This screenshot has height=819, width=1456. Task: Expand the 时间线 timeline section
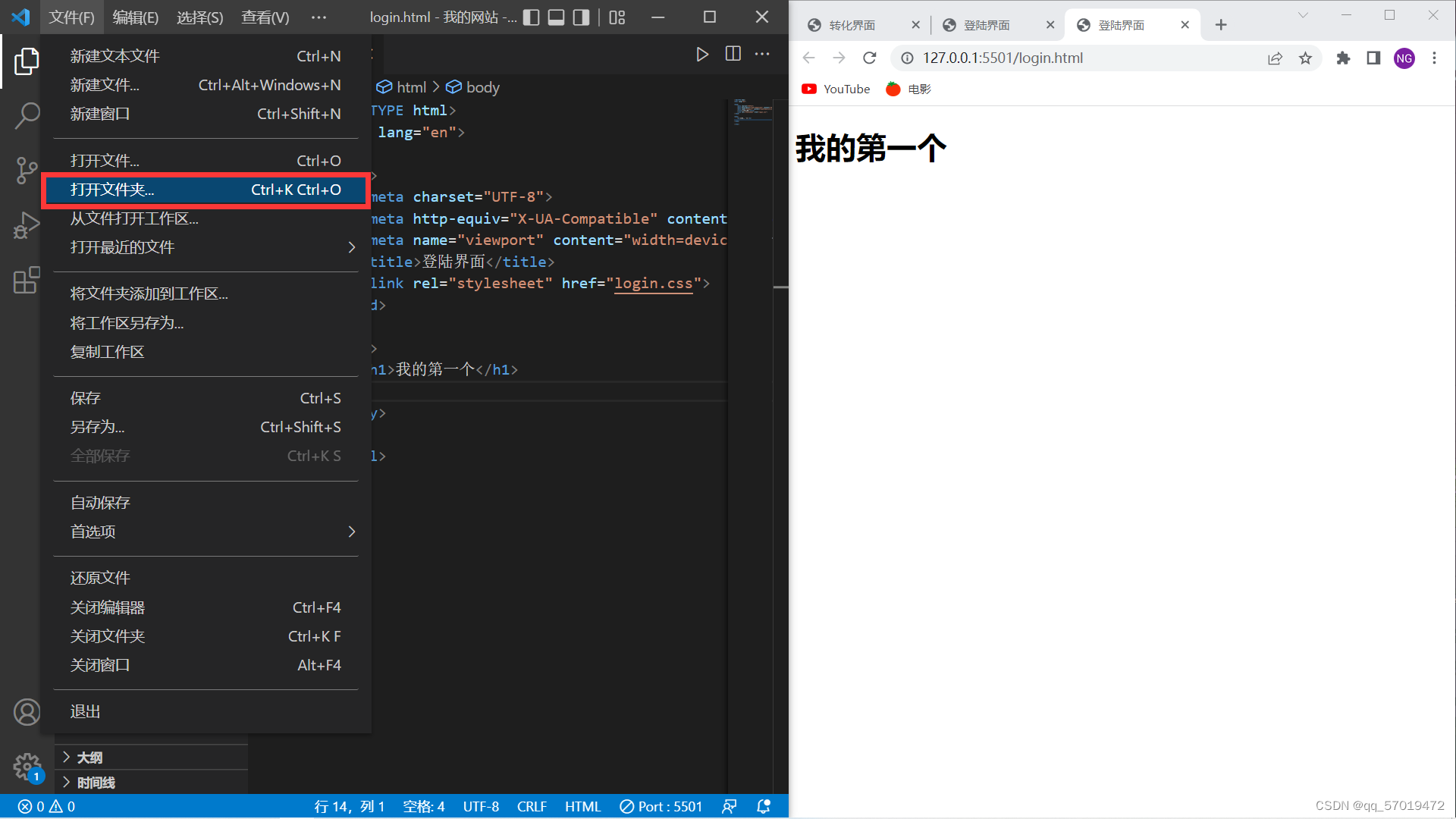click(96, 783)
